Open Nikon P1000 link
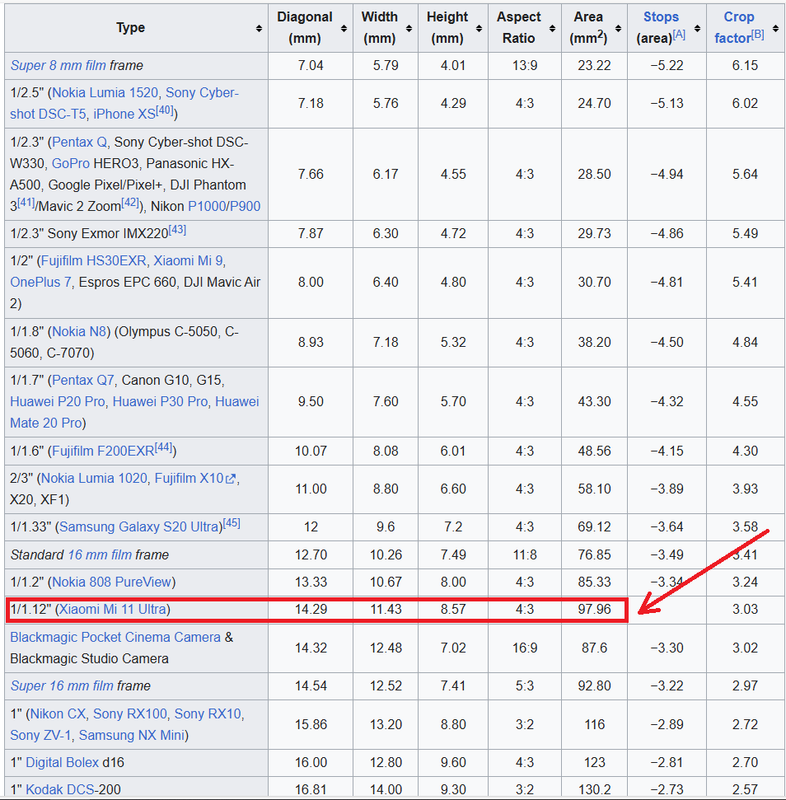The height and width of the screenshot is (800, 786). coord(207,206)
